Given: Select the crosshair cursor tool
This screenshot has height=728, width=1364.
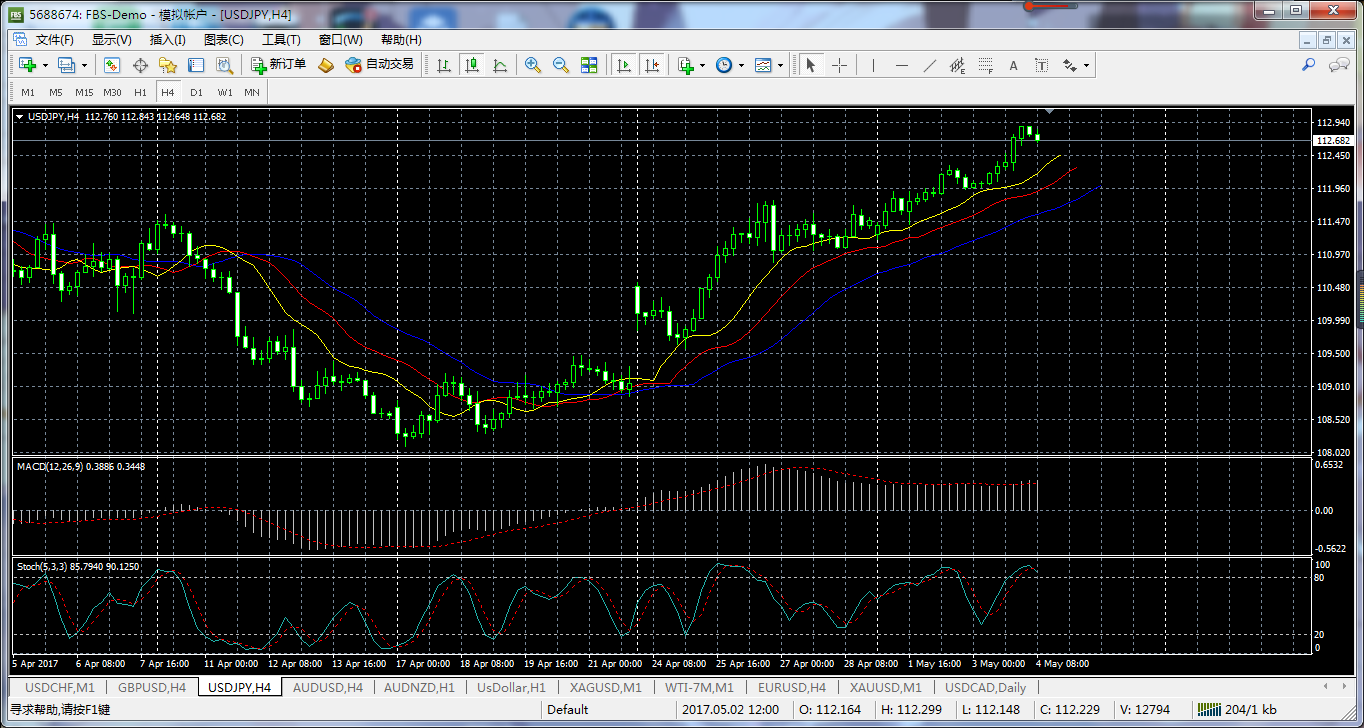Looking at the screenshot, I should (839, 65).
